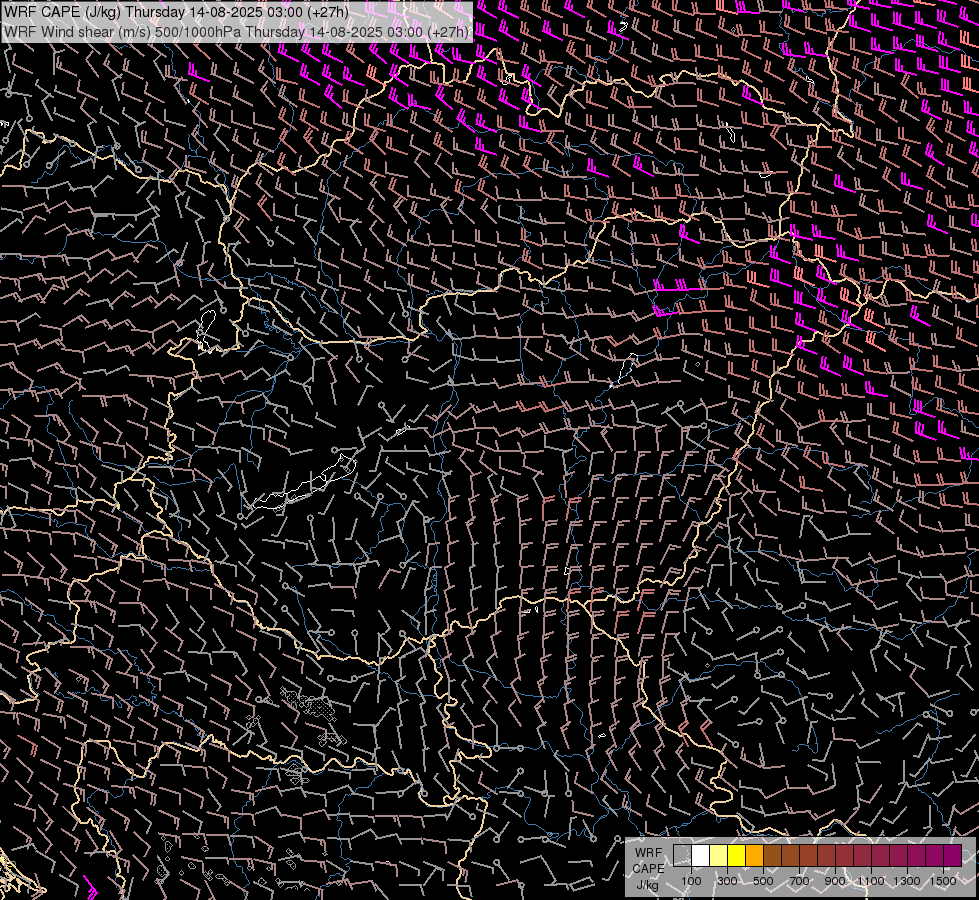979x900 pixels.
Task: Click the '900' legend tick label
Action: pos(835,881)
